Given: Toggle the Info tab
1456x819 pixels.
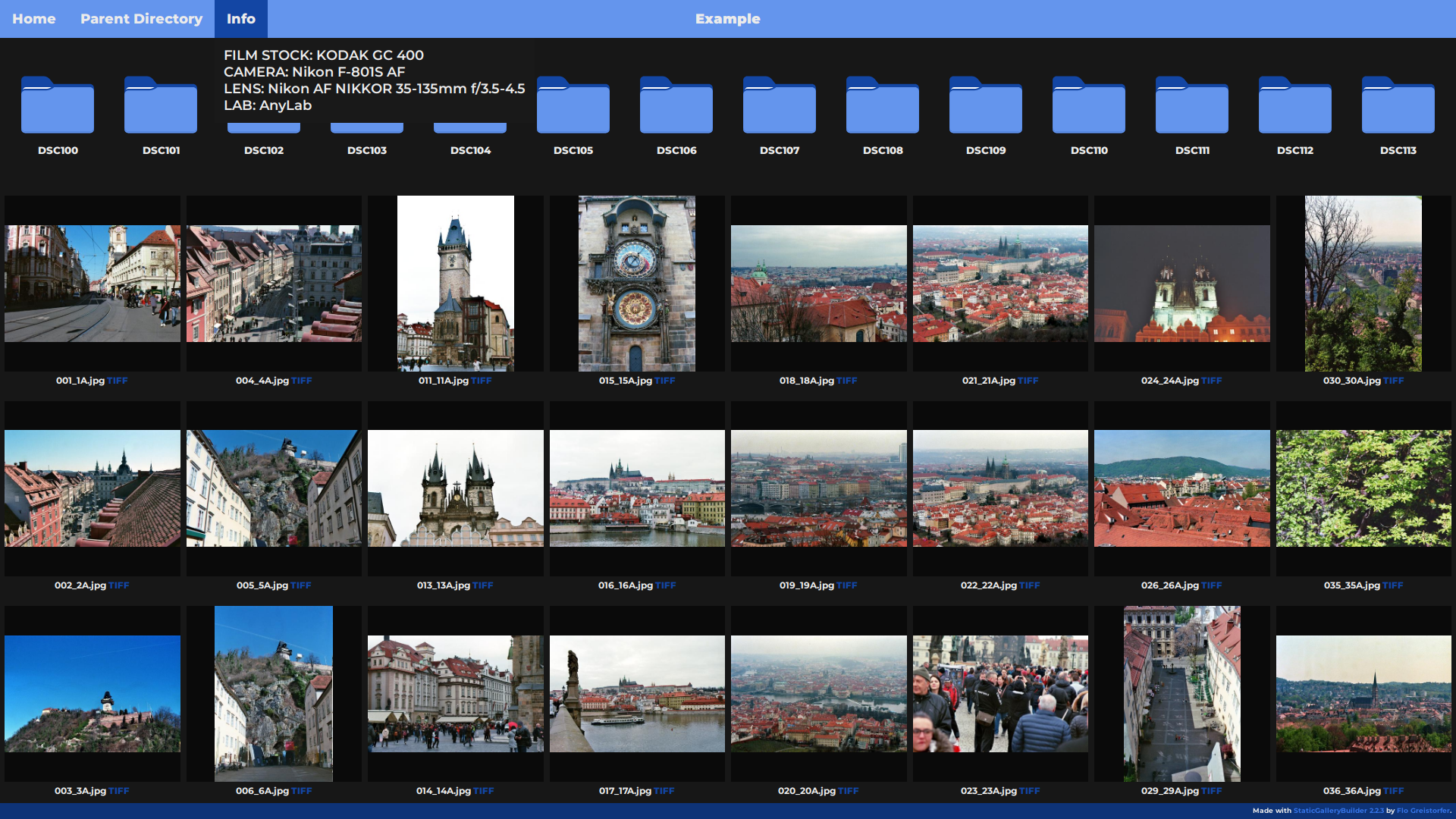Looking at the screenshot, I should tap(240, 19).
